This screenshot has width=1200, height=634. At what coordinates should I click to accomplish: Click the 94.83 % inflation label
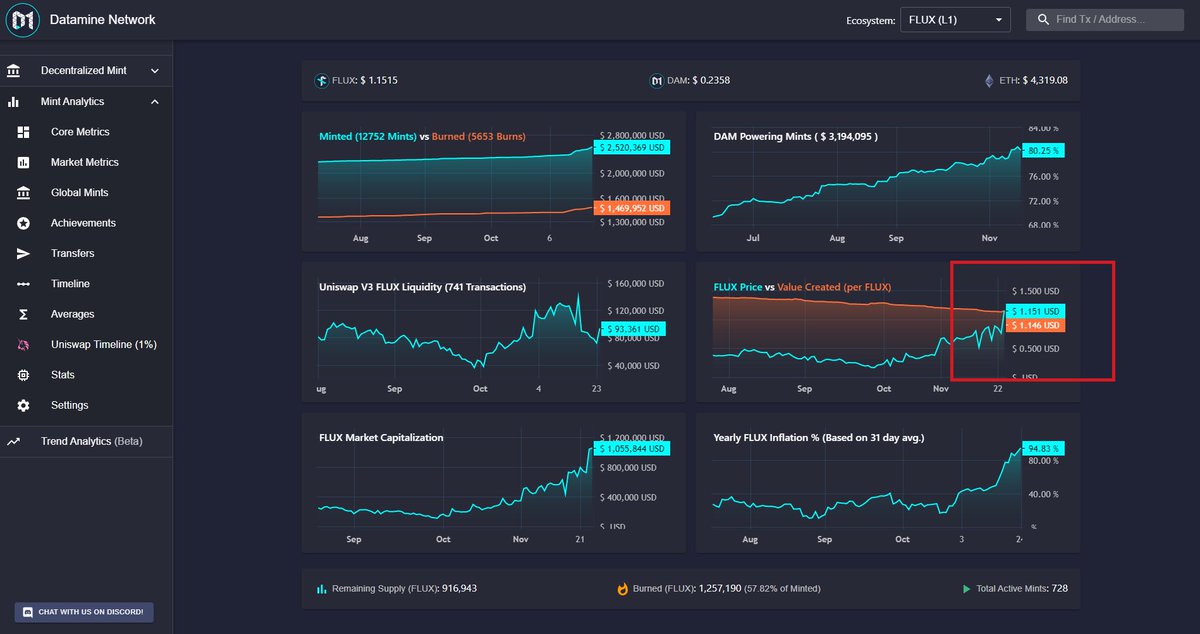coord(1044,447)
